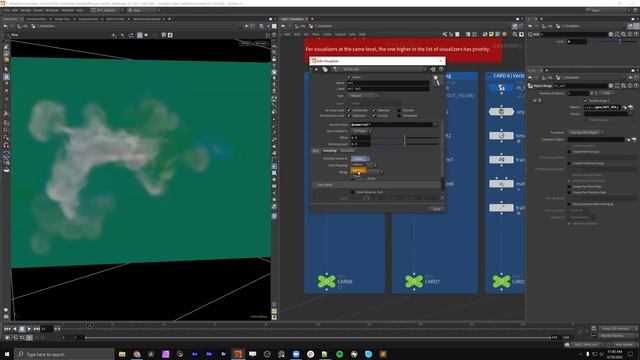
Task: Click the Object 1 path field in Object Merge
Action: (x=602, y=107)
